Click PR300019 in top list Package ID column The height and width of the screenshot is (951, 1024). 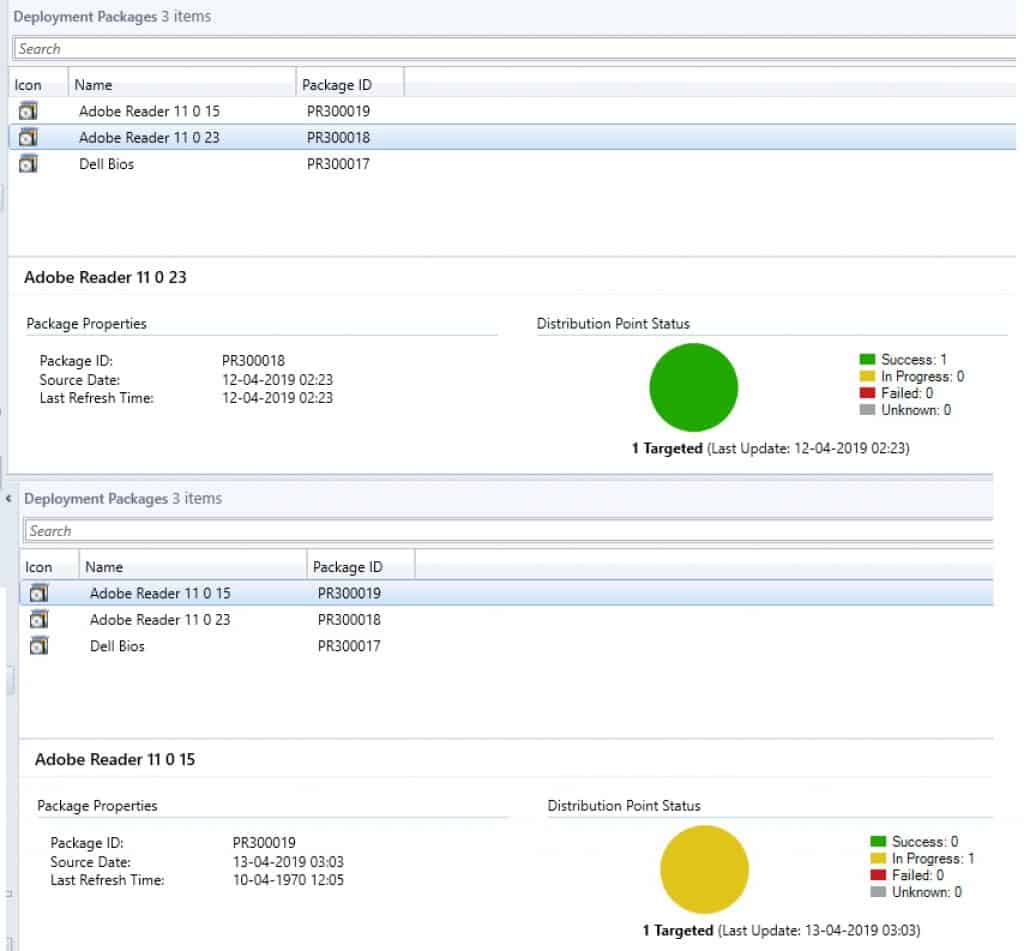pyautogui.click(x=338, y=111)
